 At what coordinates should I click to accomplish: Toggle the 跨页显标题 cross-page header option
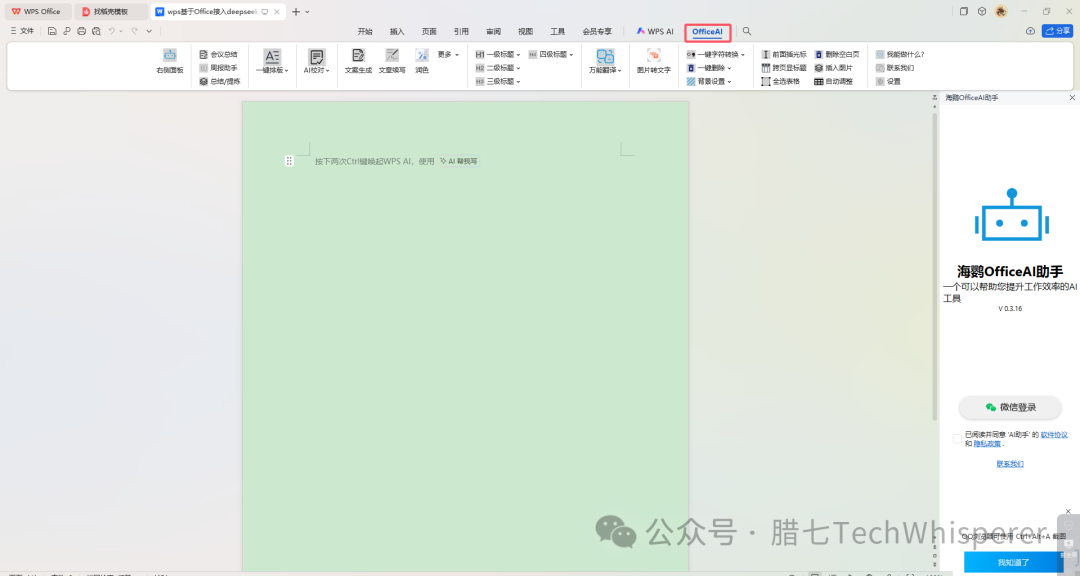click(786, 68)
